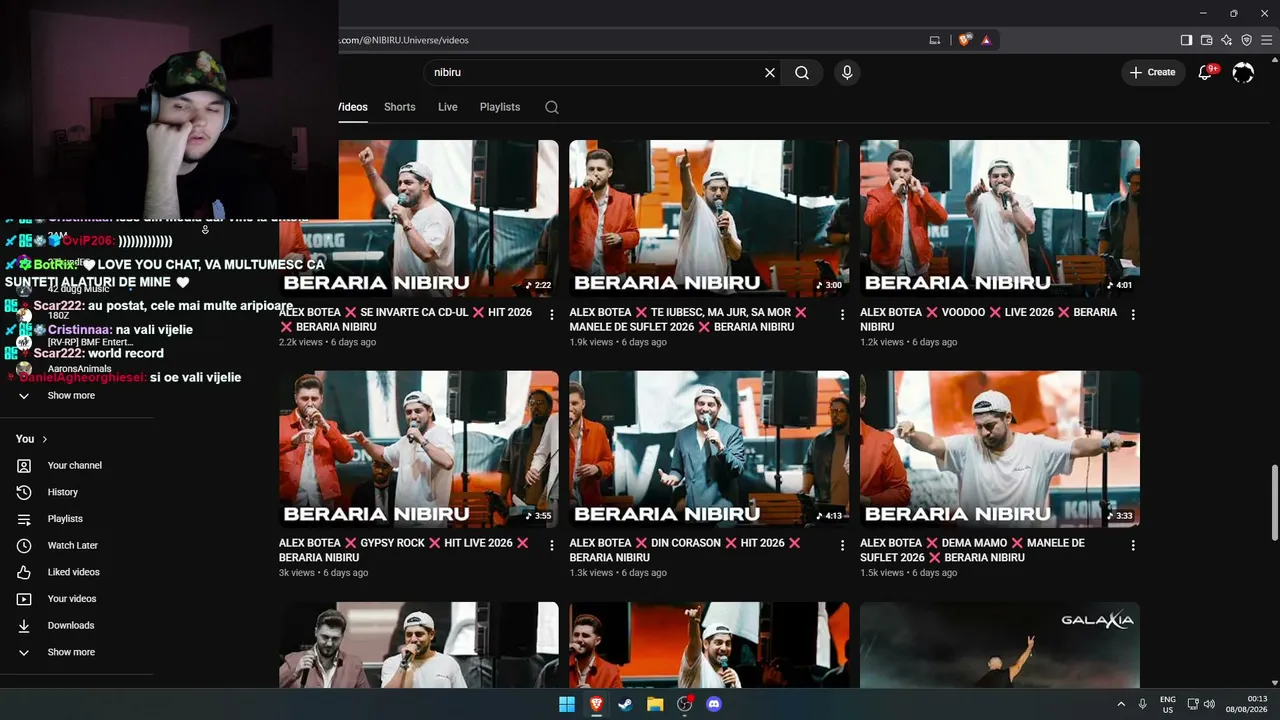The width and height of the screenshot is (1280, 720).
Task: Open File Explorer from the taskbar
Action: pos(655,704)
